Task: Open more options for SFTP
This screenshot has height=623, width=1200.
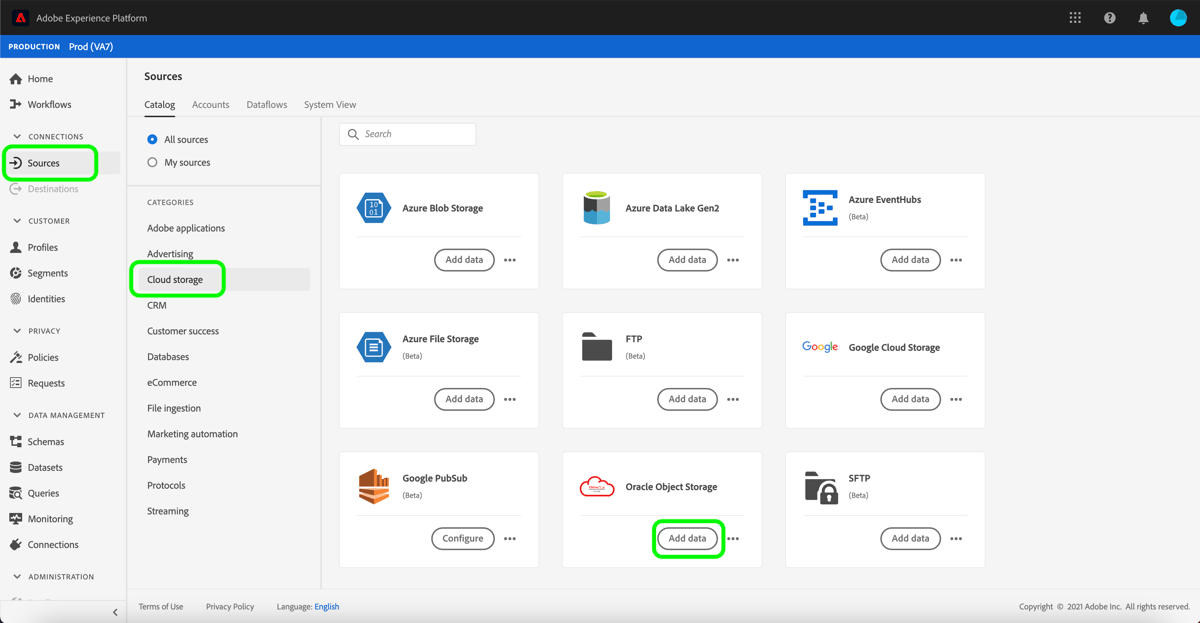Action: [956, 539]
